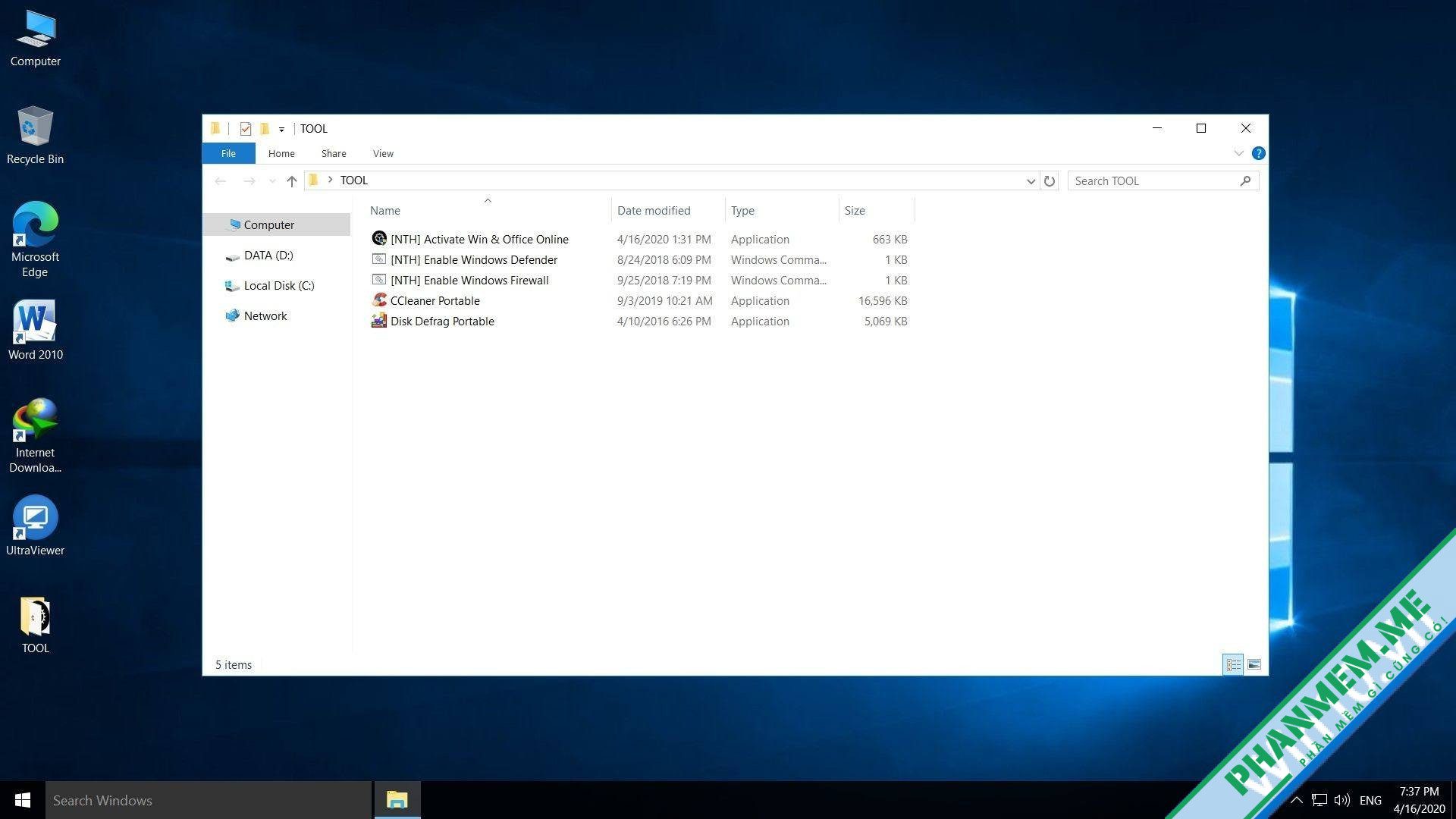Open the Customize Quick Access Toolbar dropdown
The image size is (1456, 819).
click(281, 130)
